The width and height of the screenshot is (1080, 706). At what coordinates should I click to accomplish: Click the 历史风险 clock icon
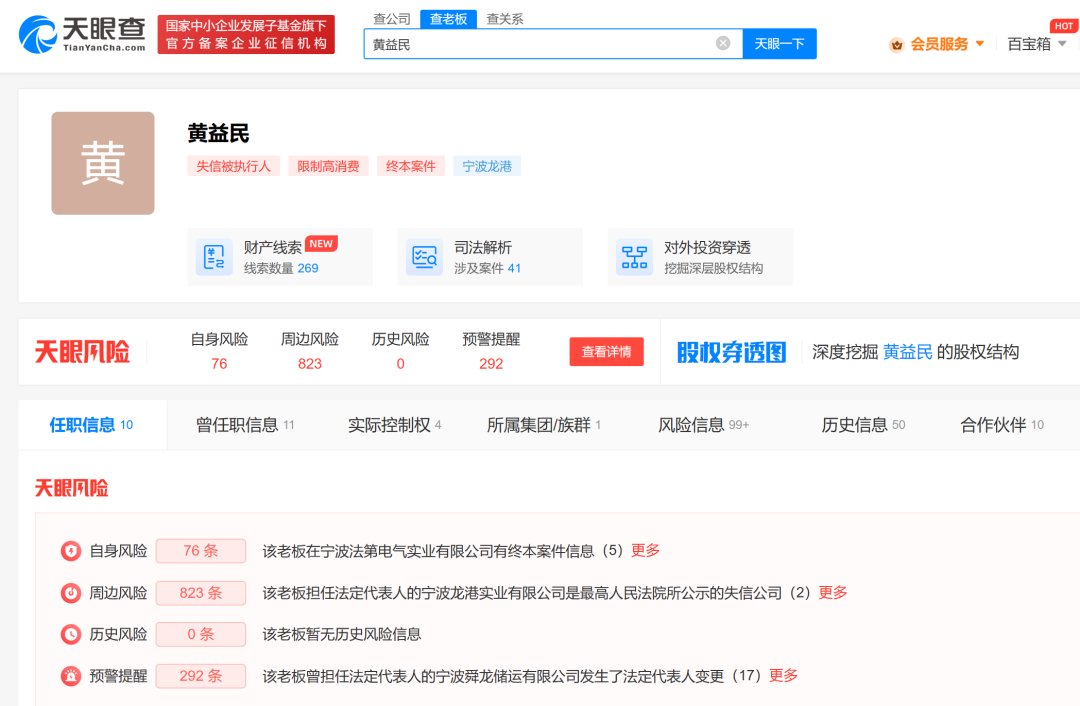71,634
